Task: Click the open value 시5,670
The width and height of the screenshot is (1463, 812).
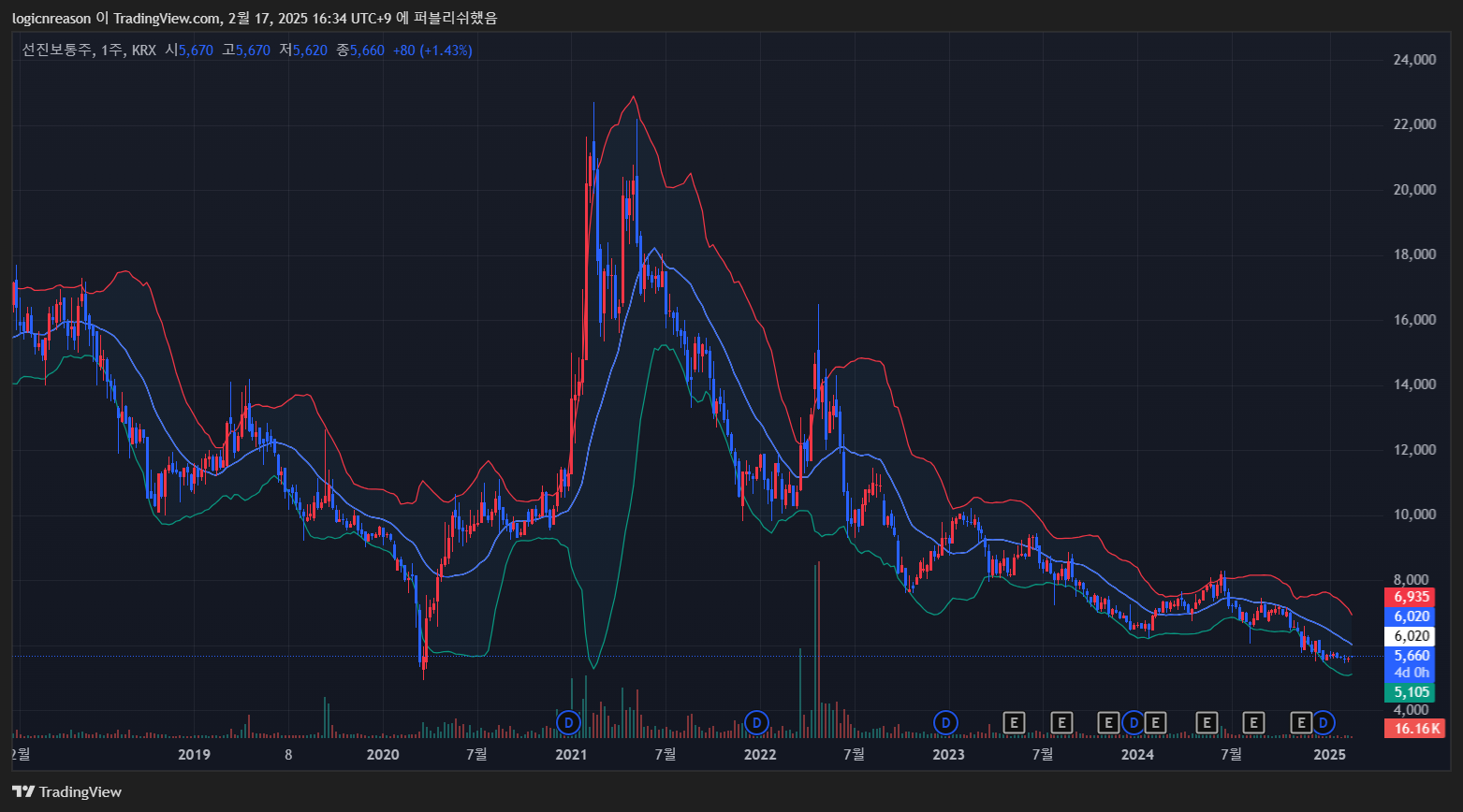Action: tap(190, 50)
